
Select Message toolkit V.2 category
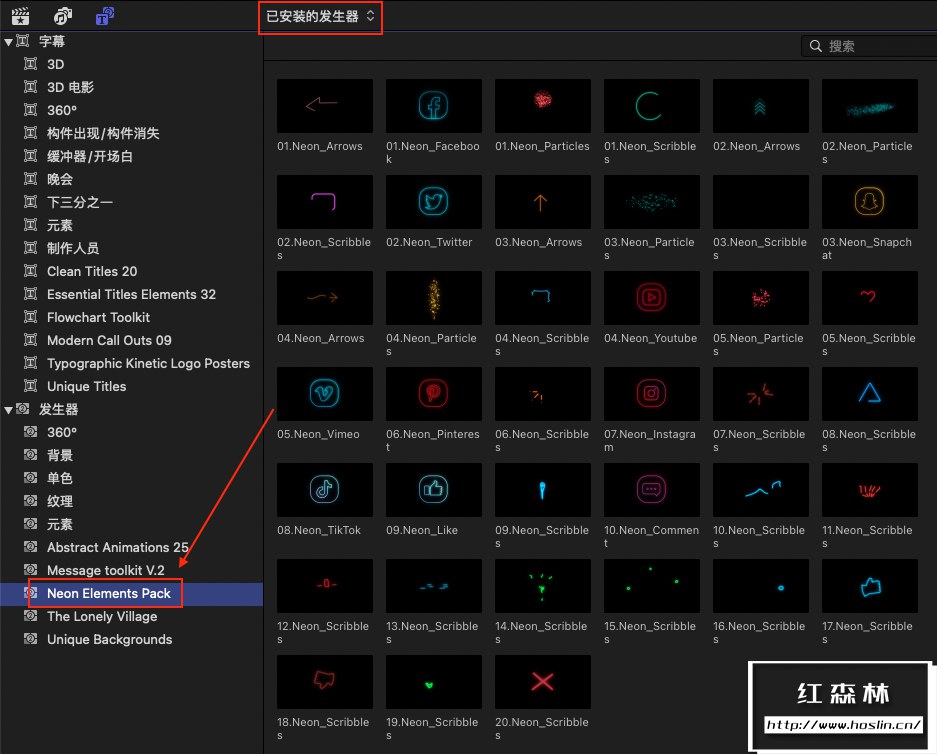pyautogui.click(x=131, y=571)
